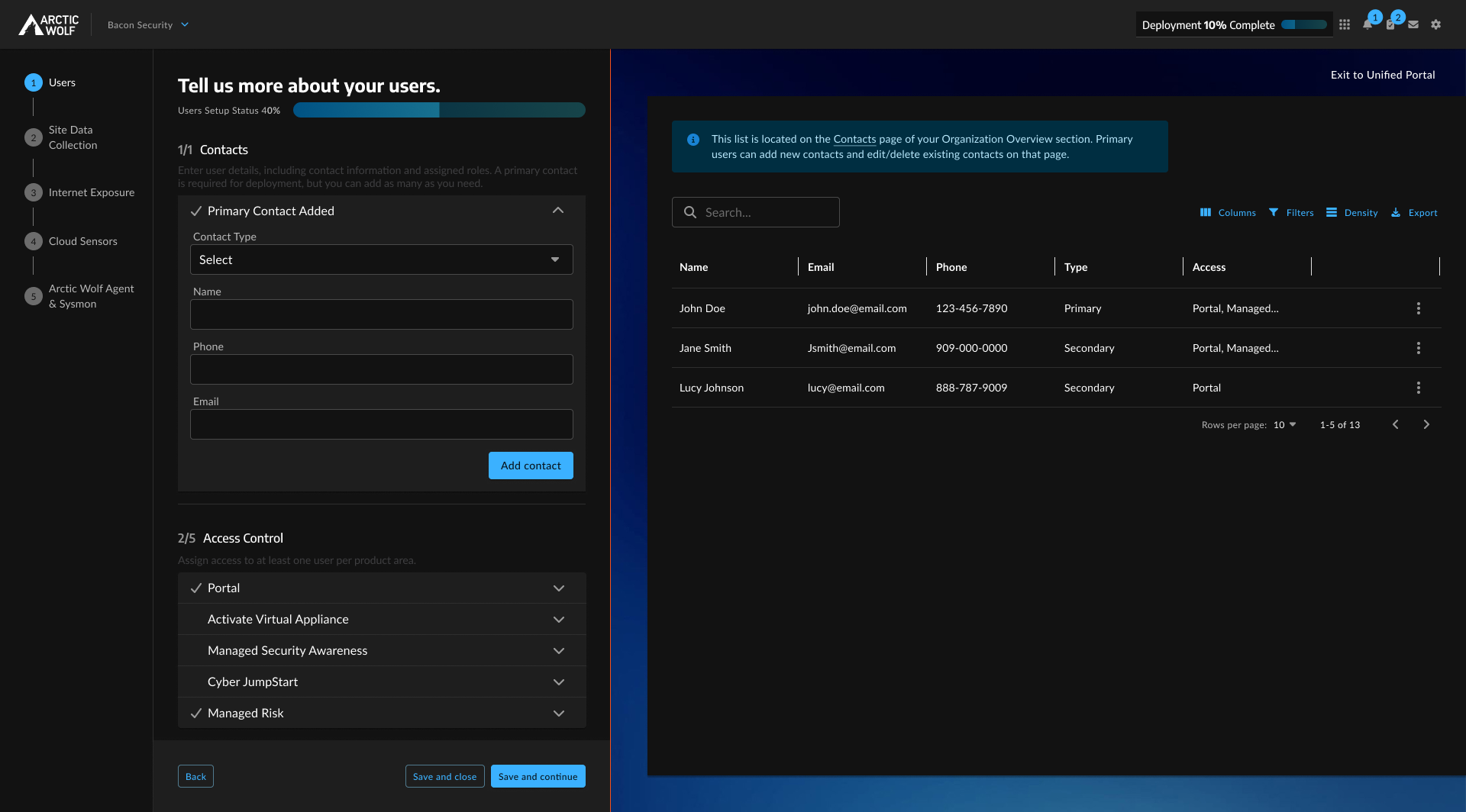
Task: Select step 3 Internet Exposure
Action: (79, 192)
